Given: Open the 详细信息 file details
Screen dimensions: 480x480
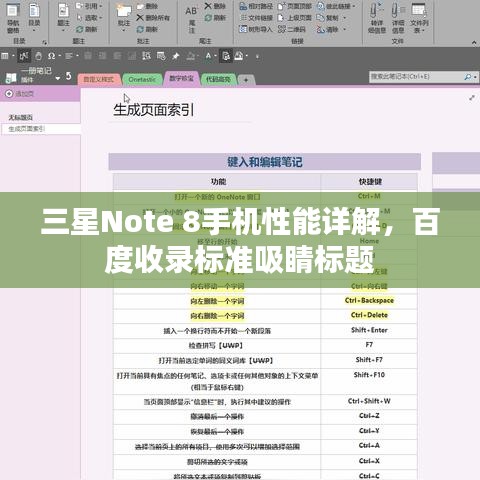Looking at the screenshot, I should pyautogui.click(x=398, y=17).
